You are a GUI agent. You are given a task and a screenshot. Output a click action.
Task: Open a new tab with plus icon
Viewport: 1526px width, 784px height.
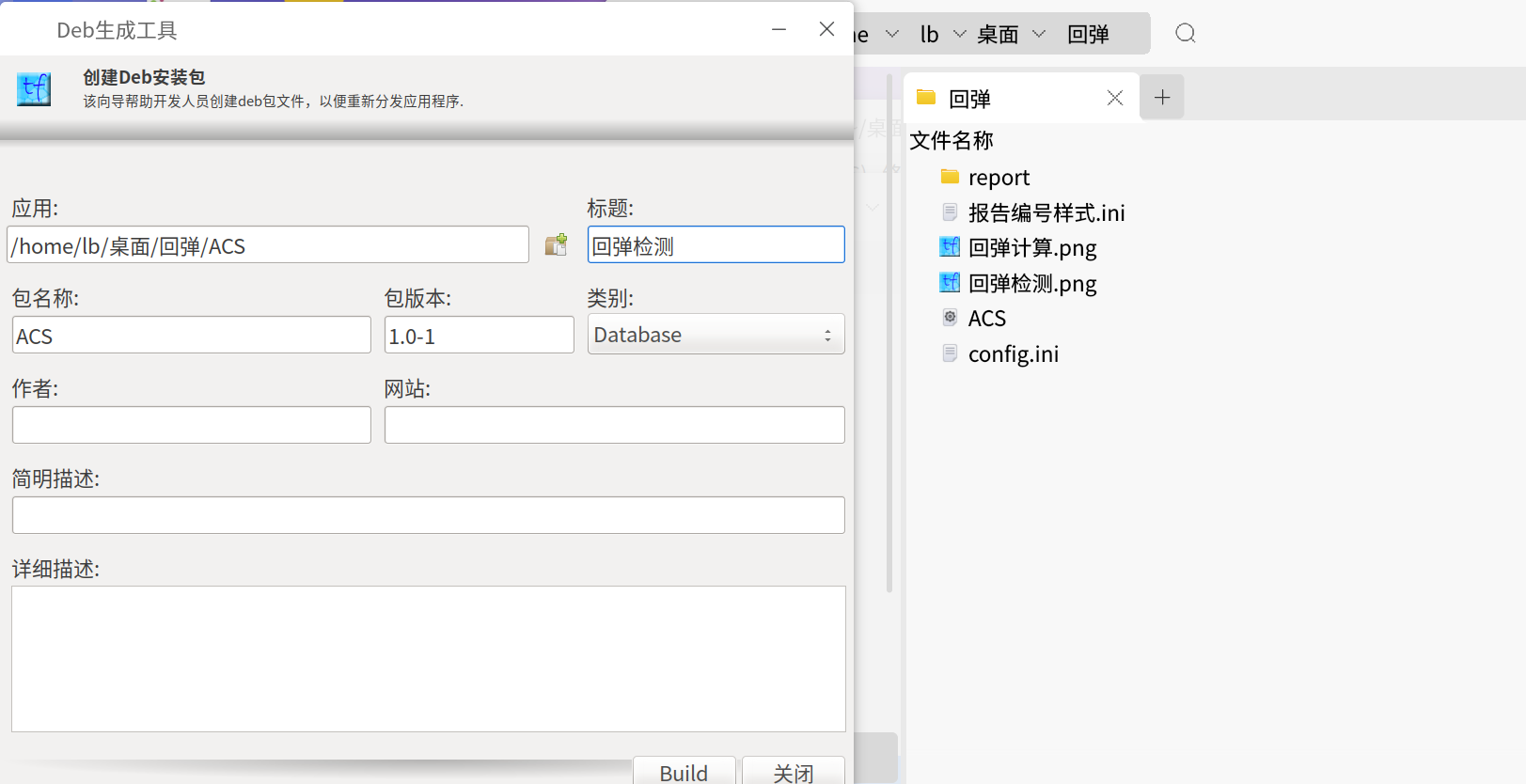pyautogui.click(x=1162, y=97)
